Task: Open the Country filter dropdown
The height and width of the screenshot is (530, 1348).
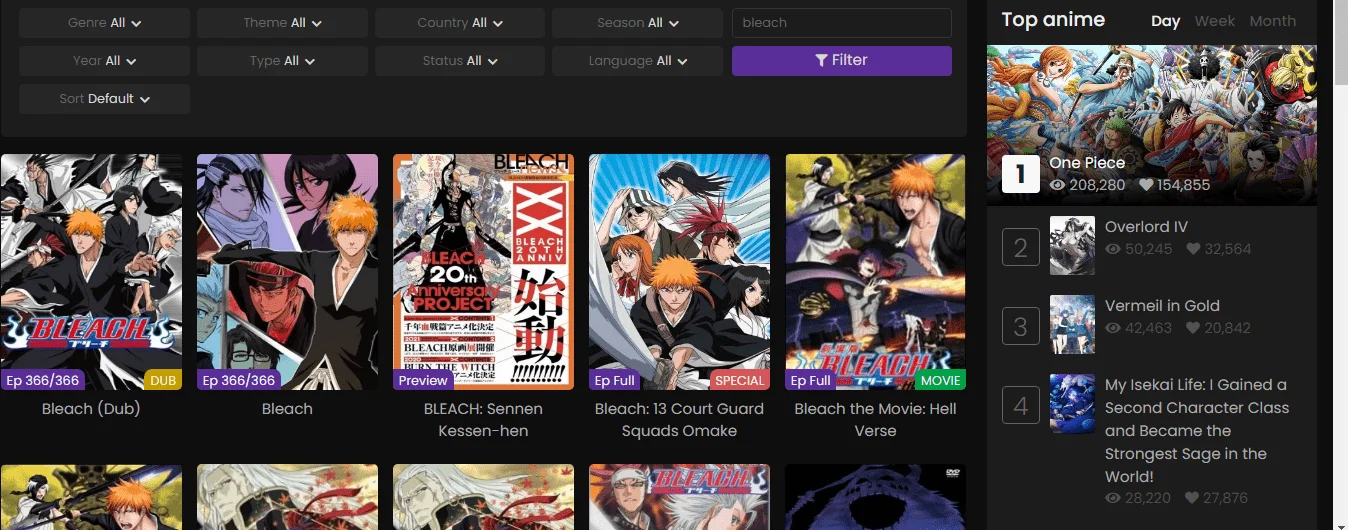Action: pyautogui.click(x=460, y=22)
